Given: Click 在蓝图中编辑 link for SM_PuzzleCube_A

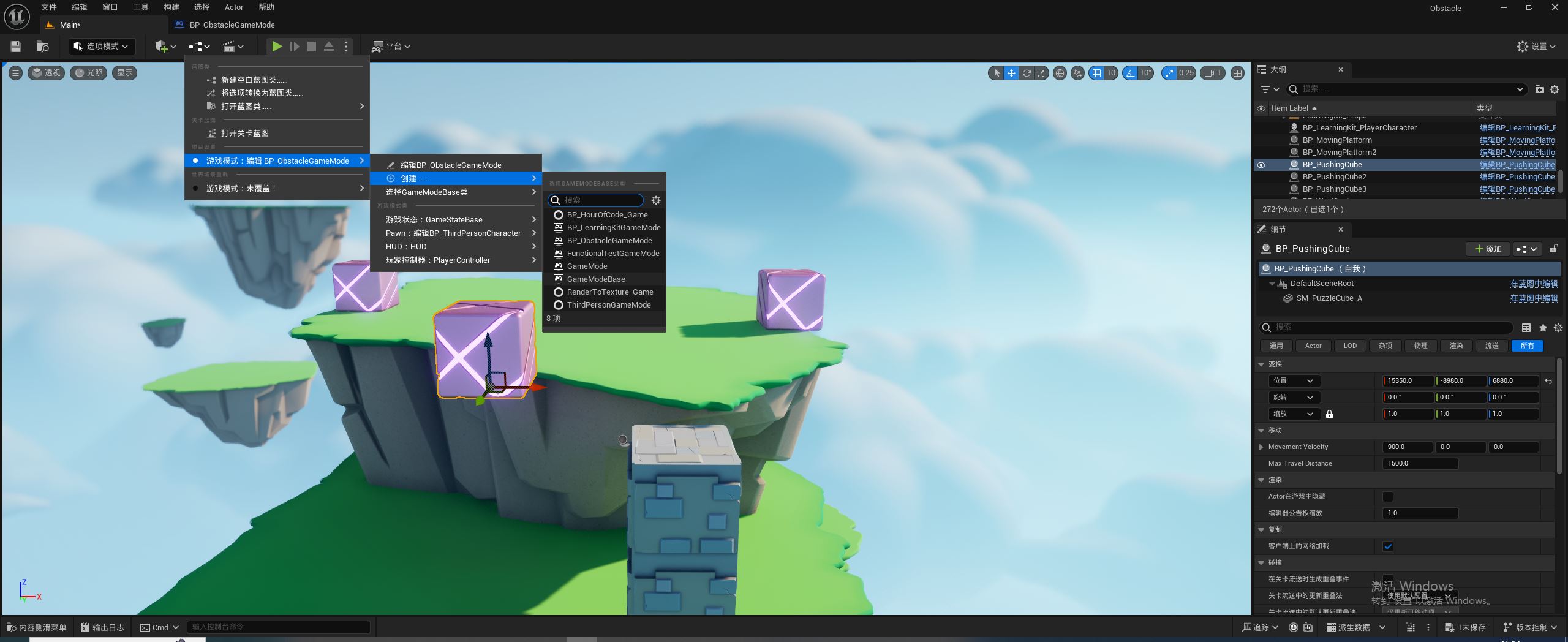Looking at the screenshot, I should click(1534, 298).
